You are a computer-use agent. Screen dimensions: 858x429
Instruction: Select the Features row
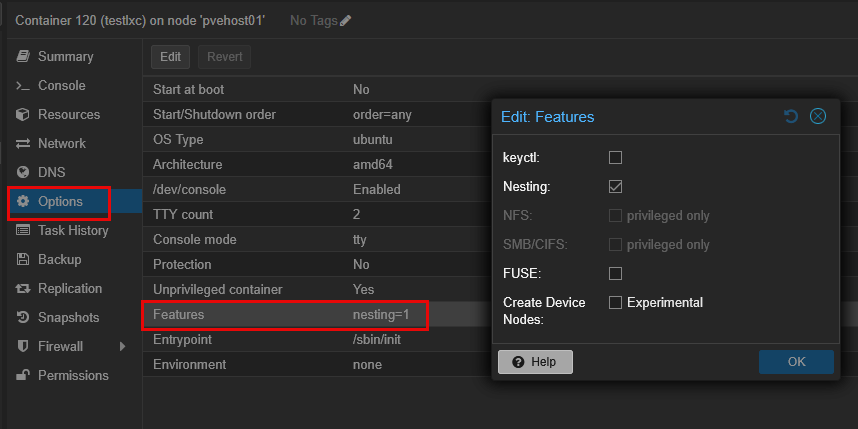click(317, 315)
